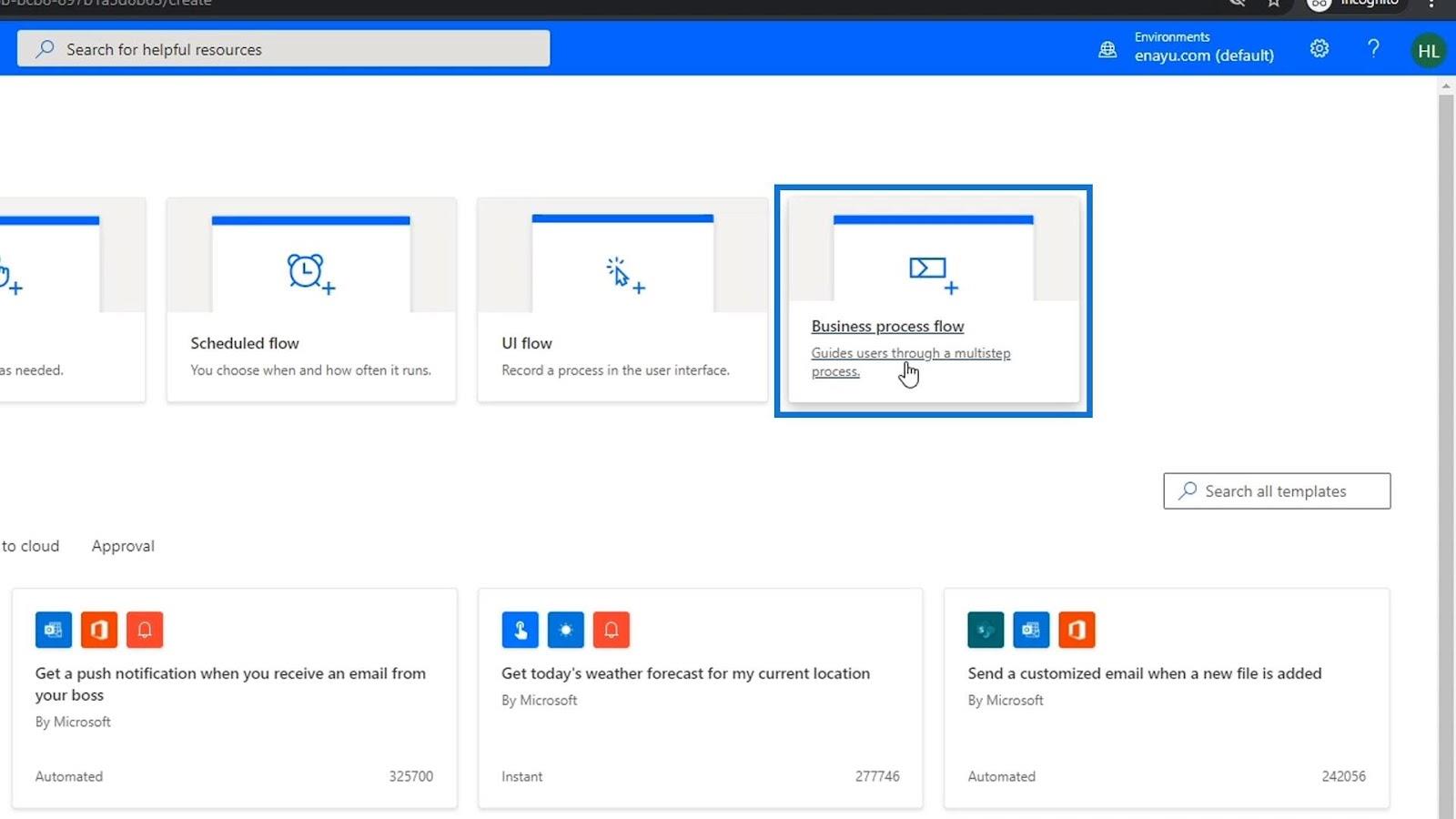Focus the 'Search all templates' field
This screenshot has height=819, width=1456.
pyautogui.click(x=1277, y=490)
